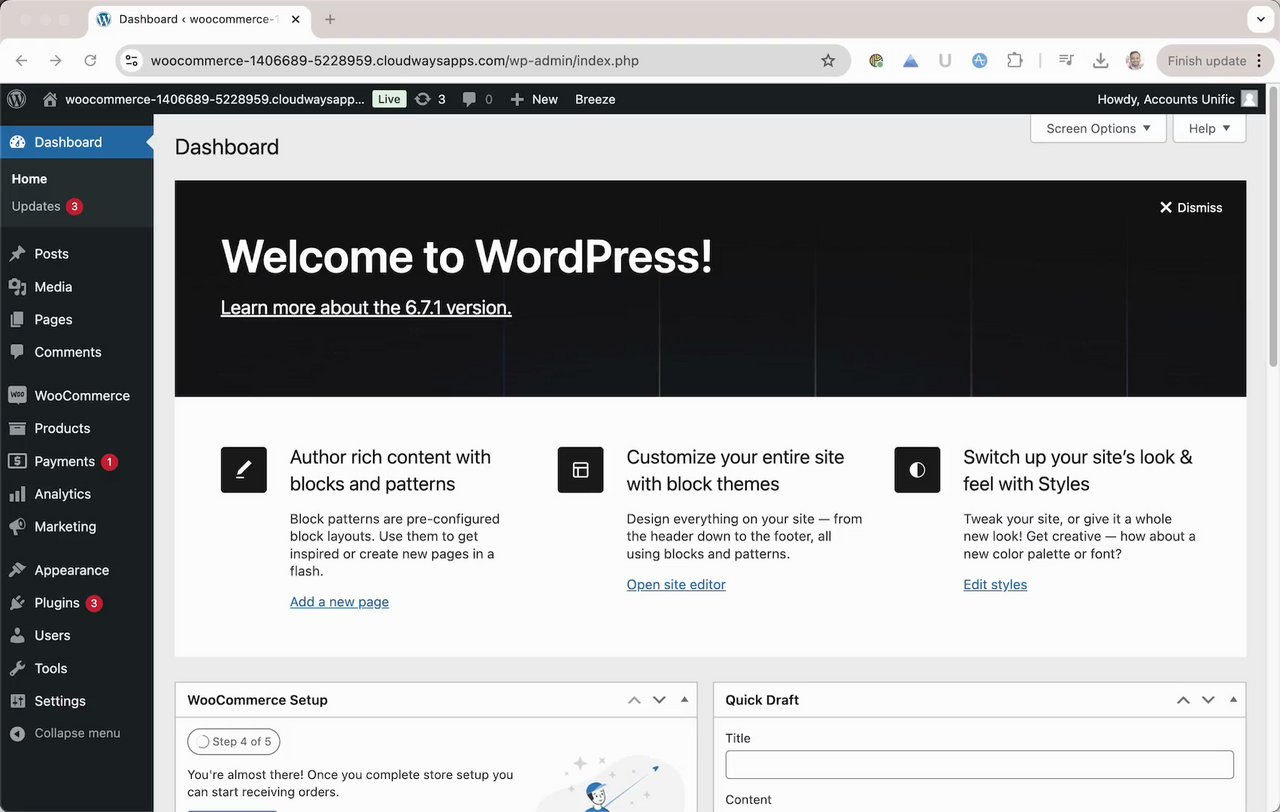Click the Analytics bar chart icon
1280x812 pixels.
point(17,494)
